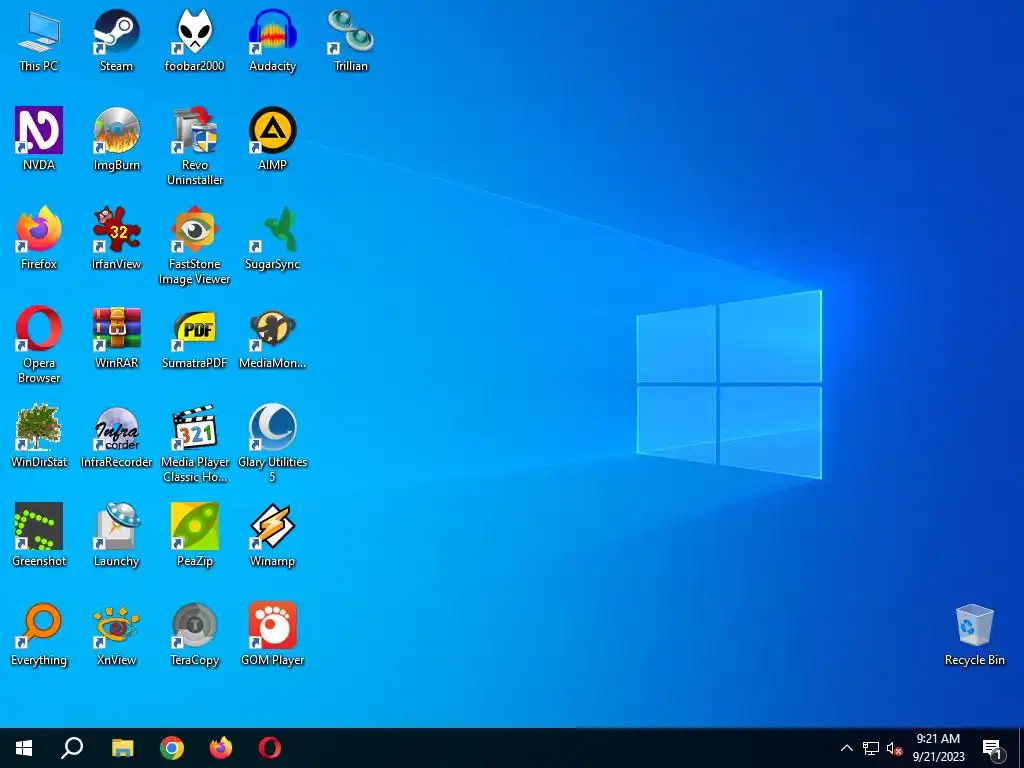1024x768 pixels.
Task: Select the Winamp shortcut
Action: [272, 535]
